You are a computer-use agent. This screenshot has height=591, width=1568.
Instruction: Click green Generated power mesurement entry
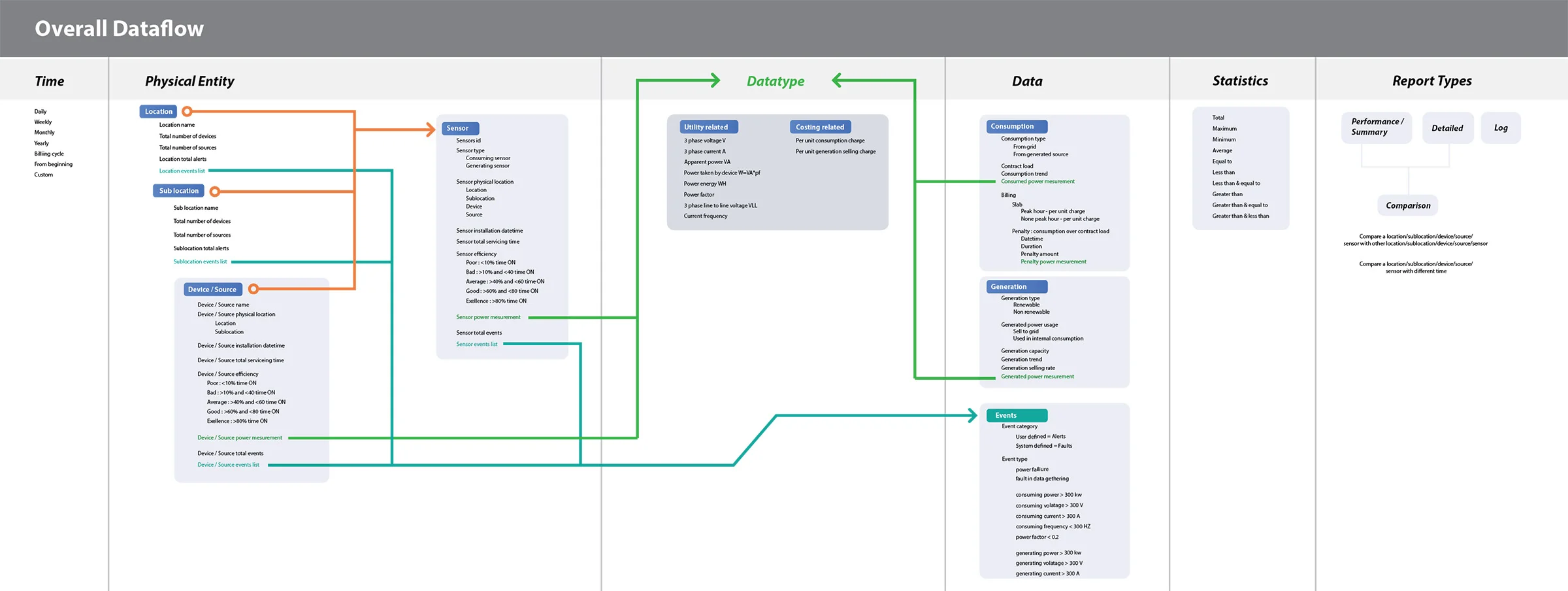tap(1037, 377)
